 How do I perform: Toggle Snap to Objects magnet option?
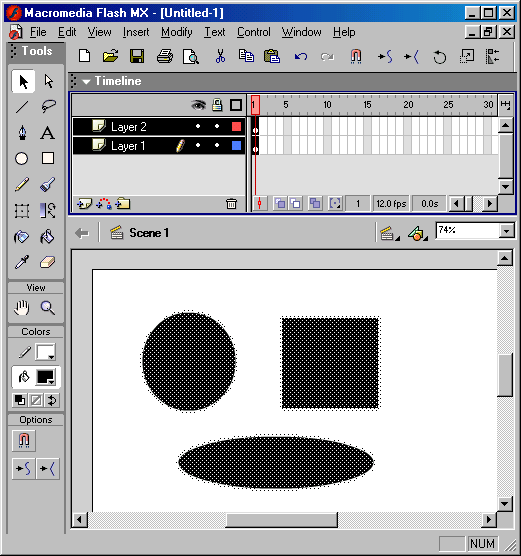(24, 440)
